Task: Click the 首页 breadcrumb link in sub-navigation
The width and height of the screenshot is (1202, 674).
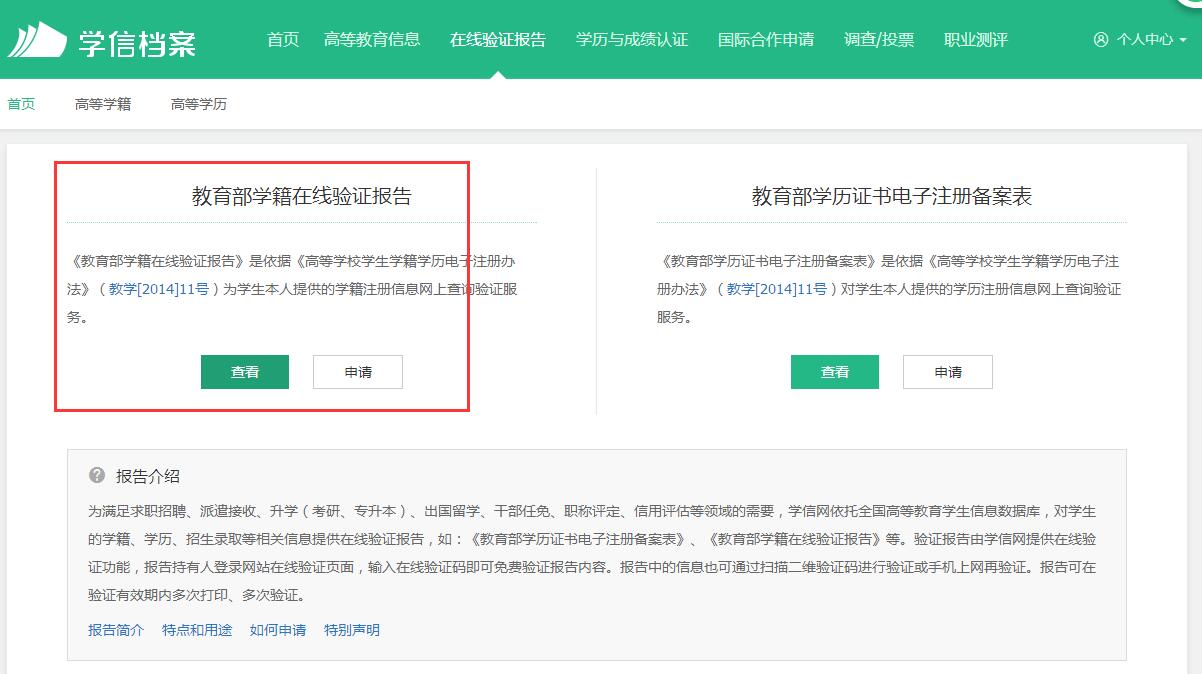Action: pyautogui.click(x=21, y=104)
